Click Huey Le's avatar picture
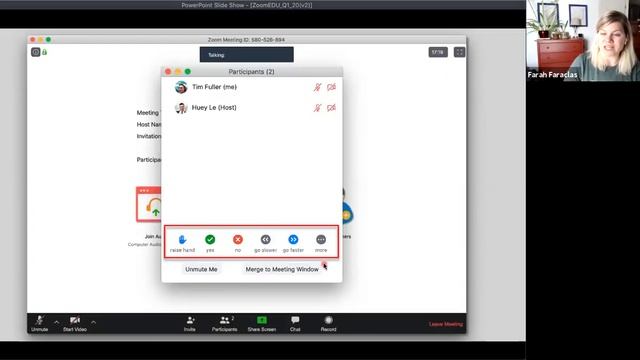This screenshot has width=640, height=360. (x=181, y=108)
